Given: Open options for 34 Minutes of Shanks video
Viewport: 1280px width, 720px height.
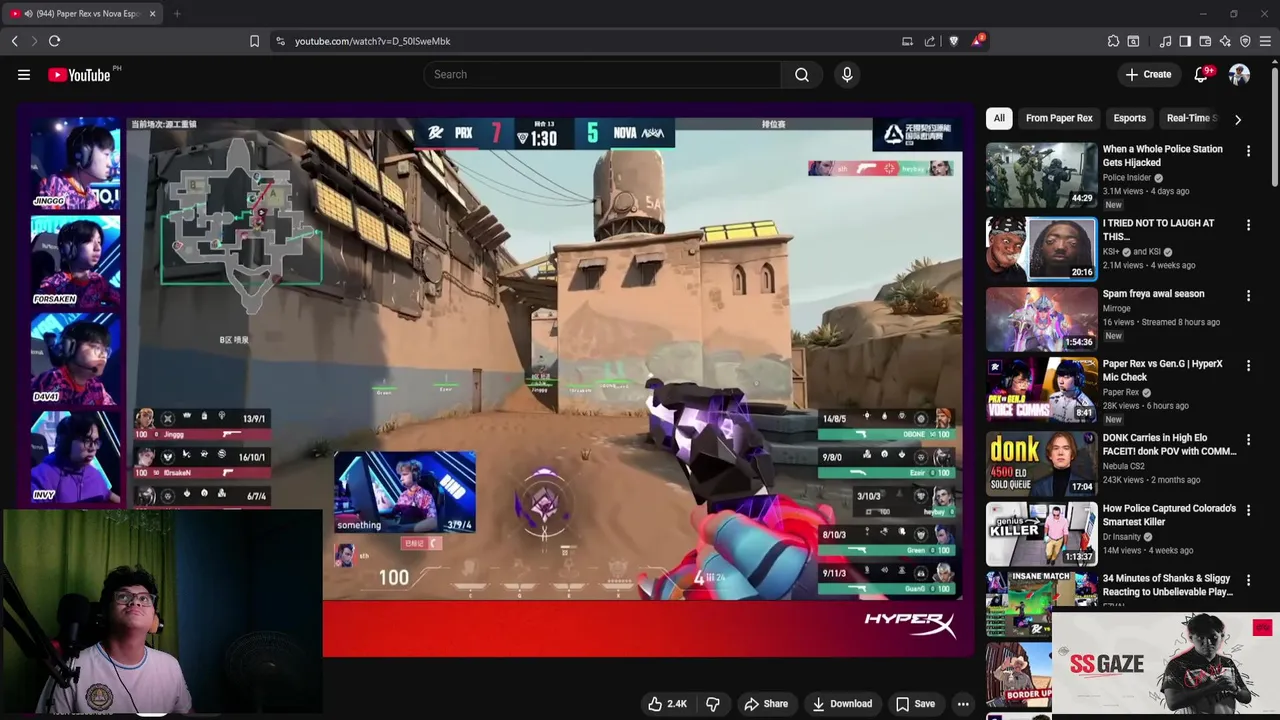Looking at the screenshot, I should tap(1248, 580).
